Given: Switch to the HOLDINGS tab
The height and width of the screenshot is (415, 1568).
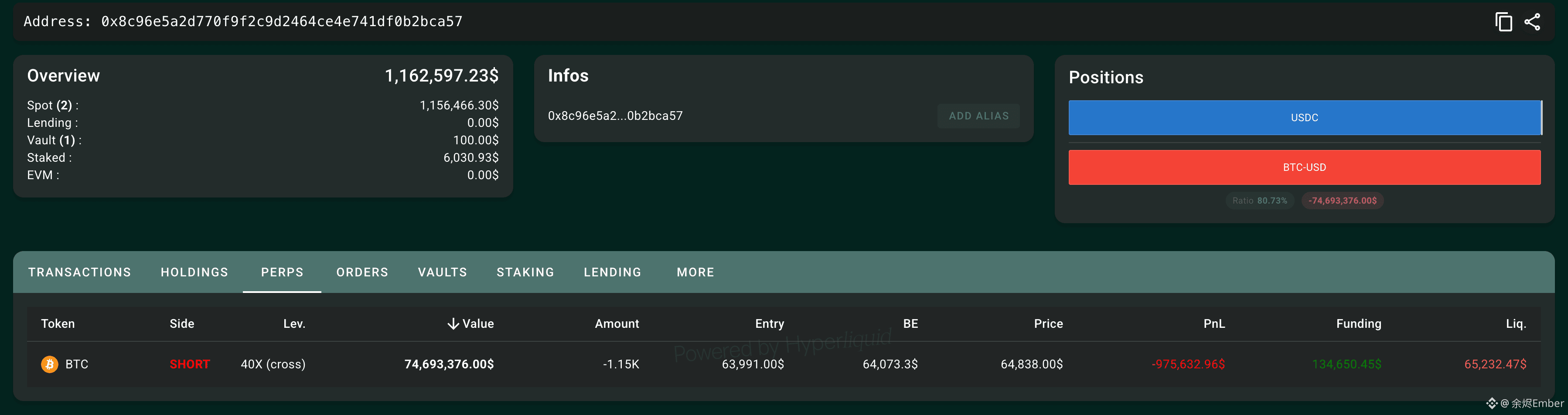Looking at the screenshot, I should [x=194, y=272].
